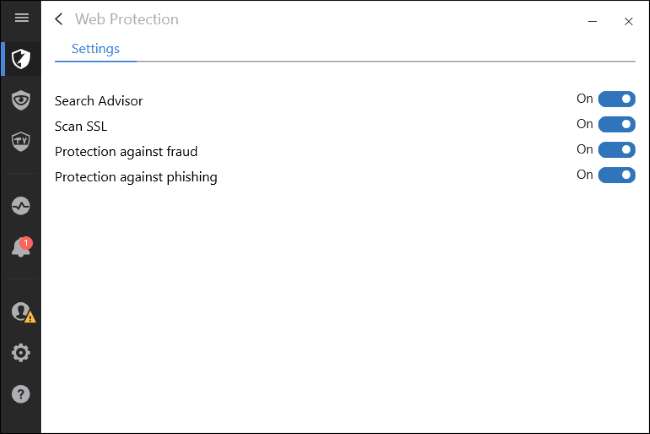Image resolution: width=650 pixels, height=434 pixels.
Task: Open the Account icon with warning
Action: point(21,312)
